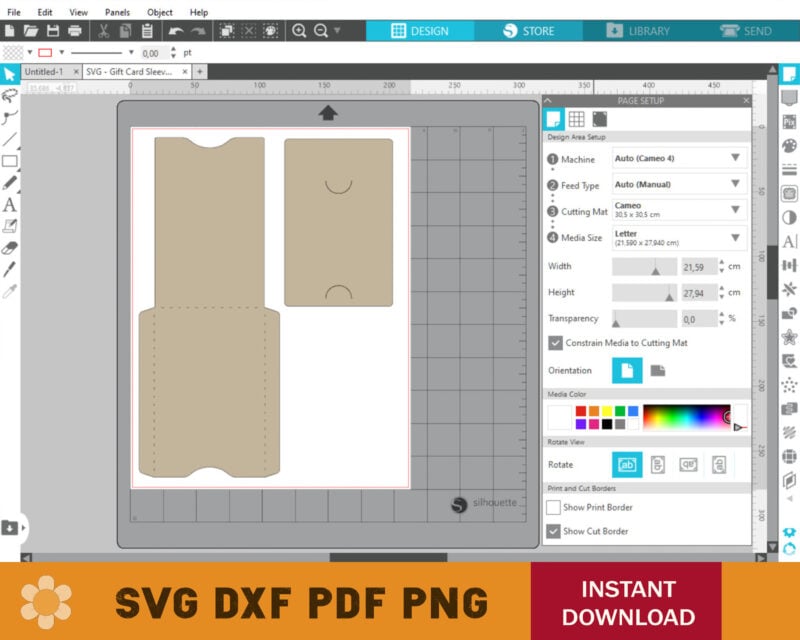Viewport: 800px width, 640px height.
Task: Choose the Rectangle drawing tool
Action: point(11,162)
